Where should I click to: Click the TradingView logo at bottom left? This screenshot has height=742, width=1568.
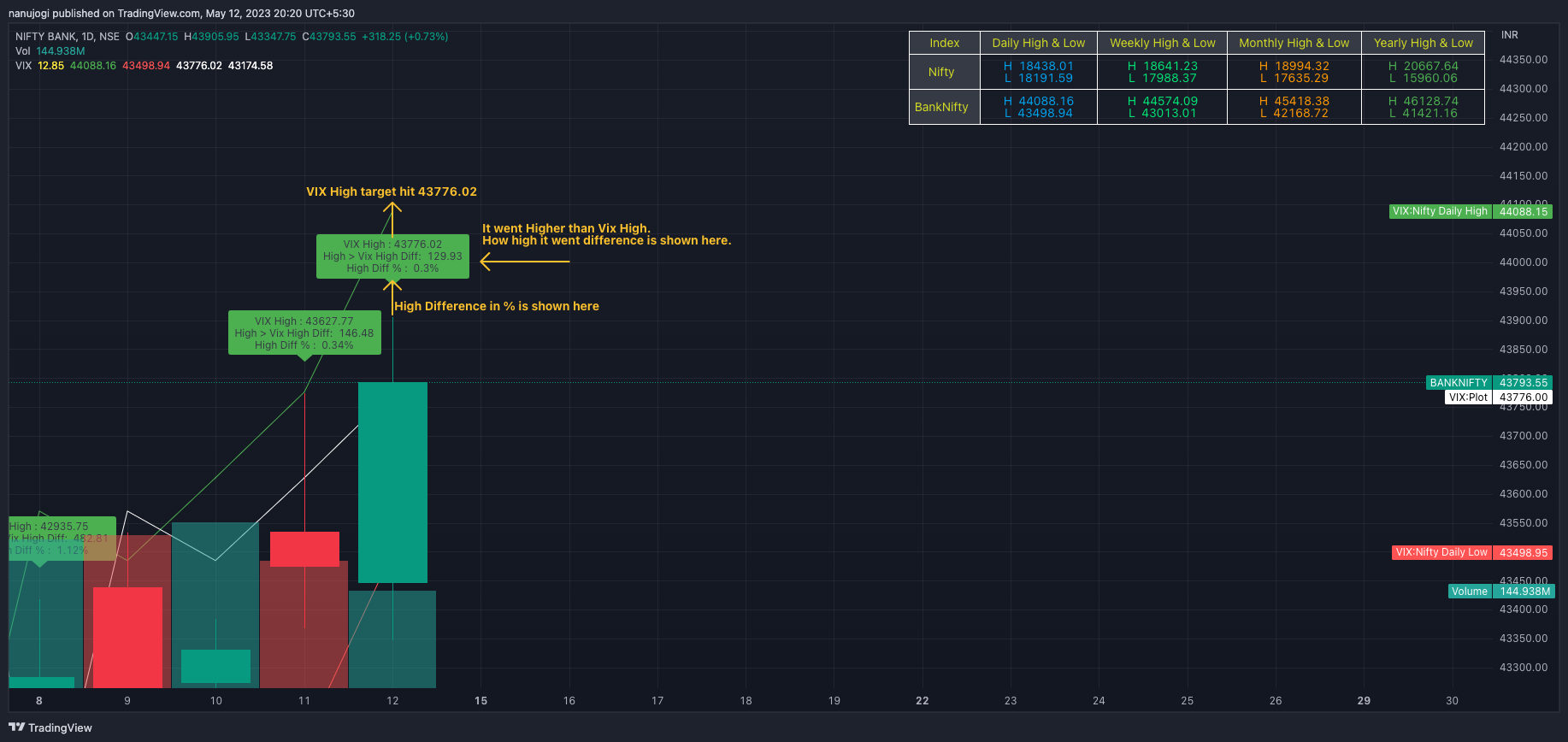[50, 727]
